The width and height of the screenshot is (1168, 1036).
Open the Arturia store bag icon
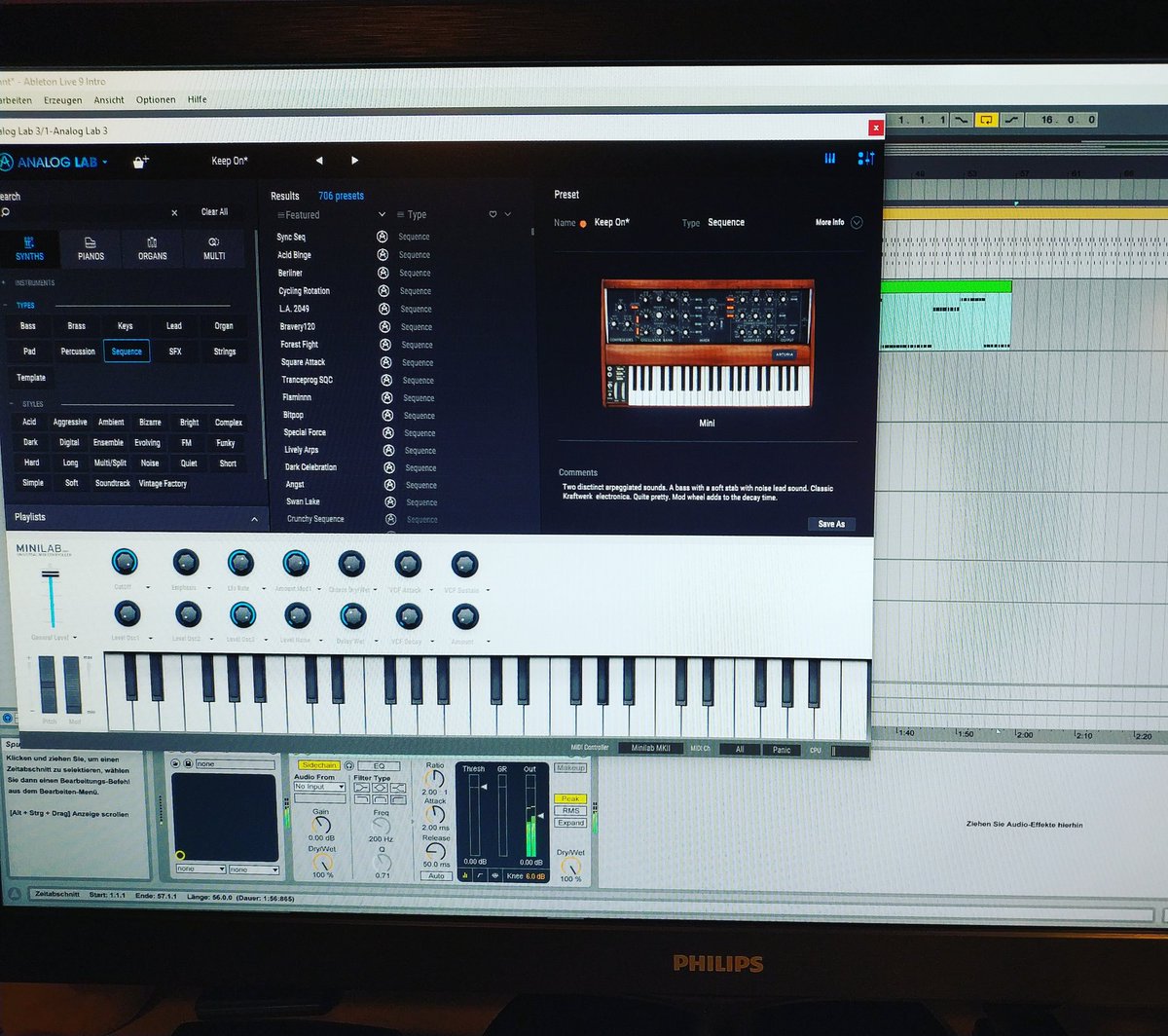[140, 162]
